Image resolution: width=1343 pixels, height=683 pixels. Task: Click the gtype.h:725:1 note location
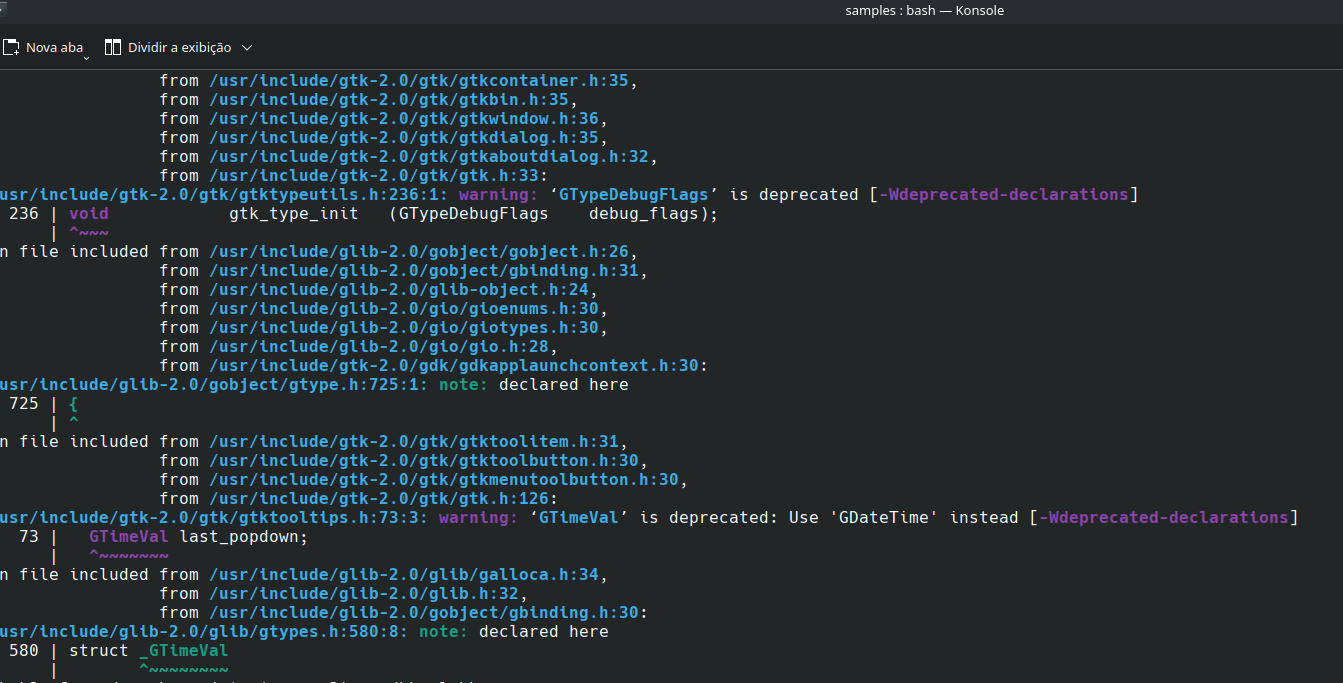coord(214,385)
